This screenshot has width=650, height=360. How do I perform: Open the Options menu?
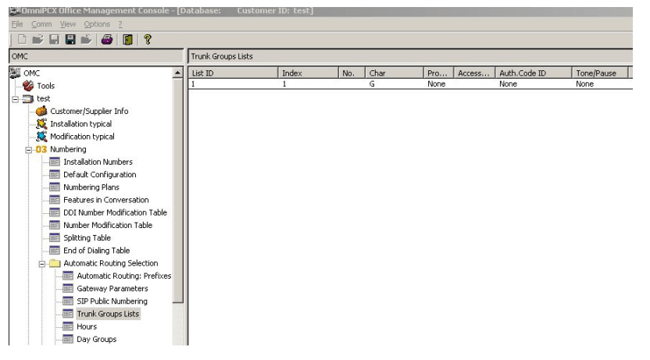97,24
